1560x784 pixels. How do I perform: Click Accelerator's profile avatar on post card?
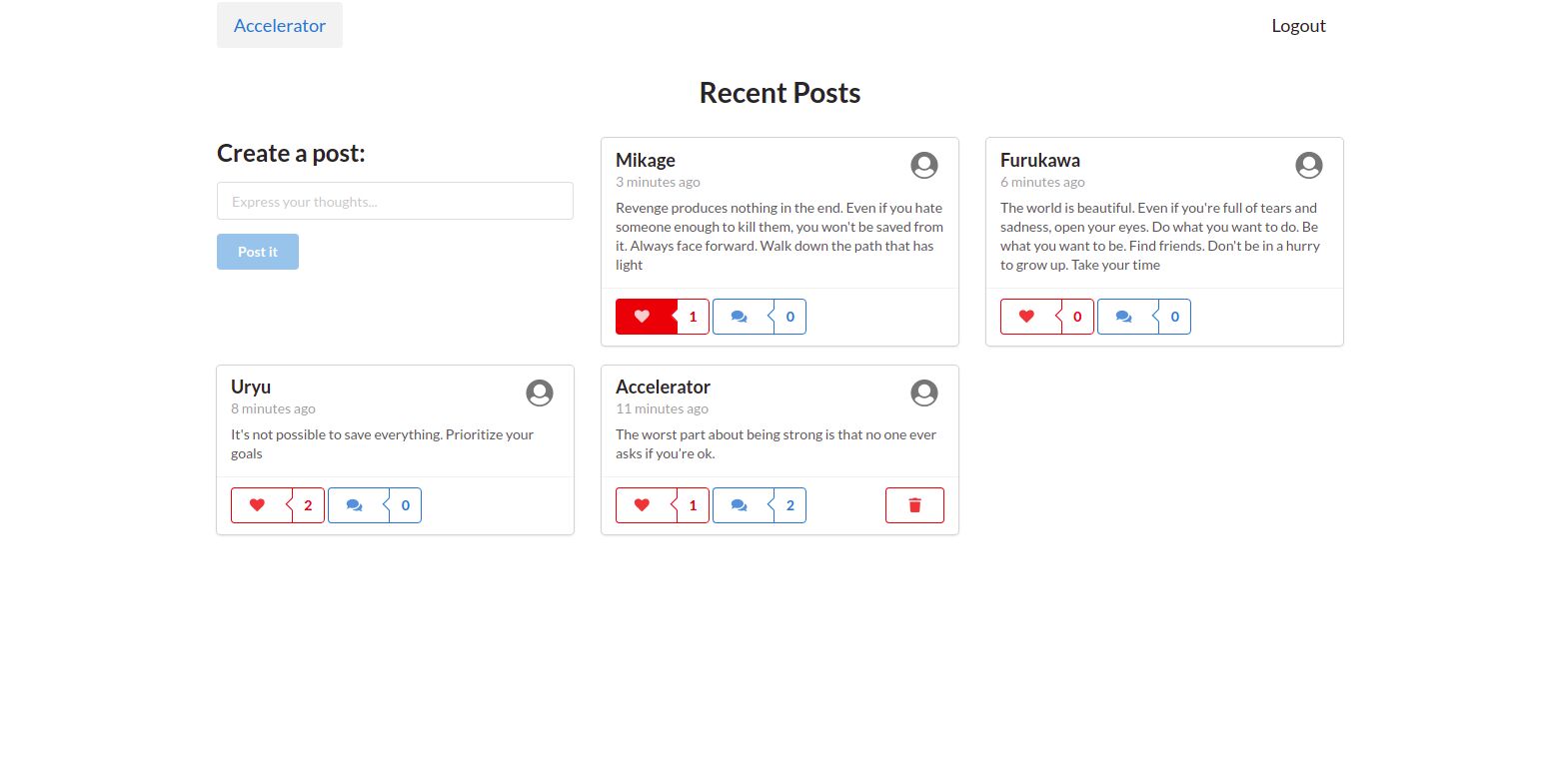pyautogui.click(x=924, y=393)
